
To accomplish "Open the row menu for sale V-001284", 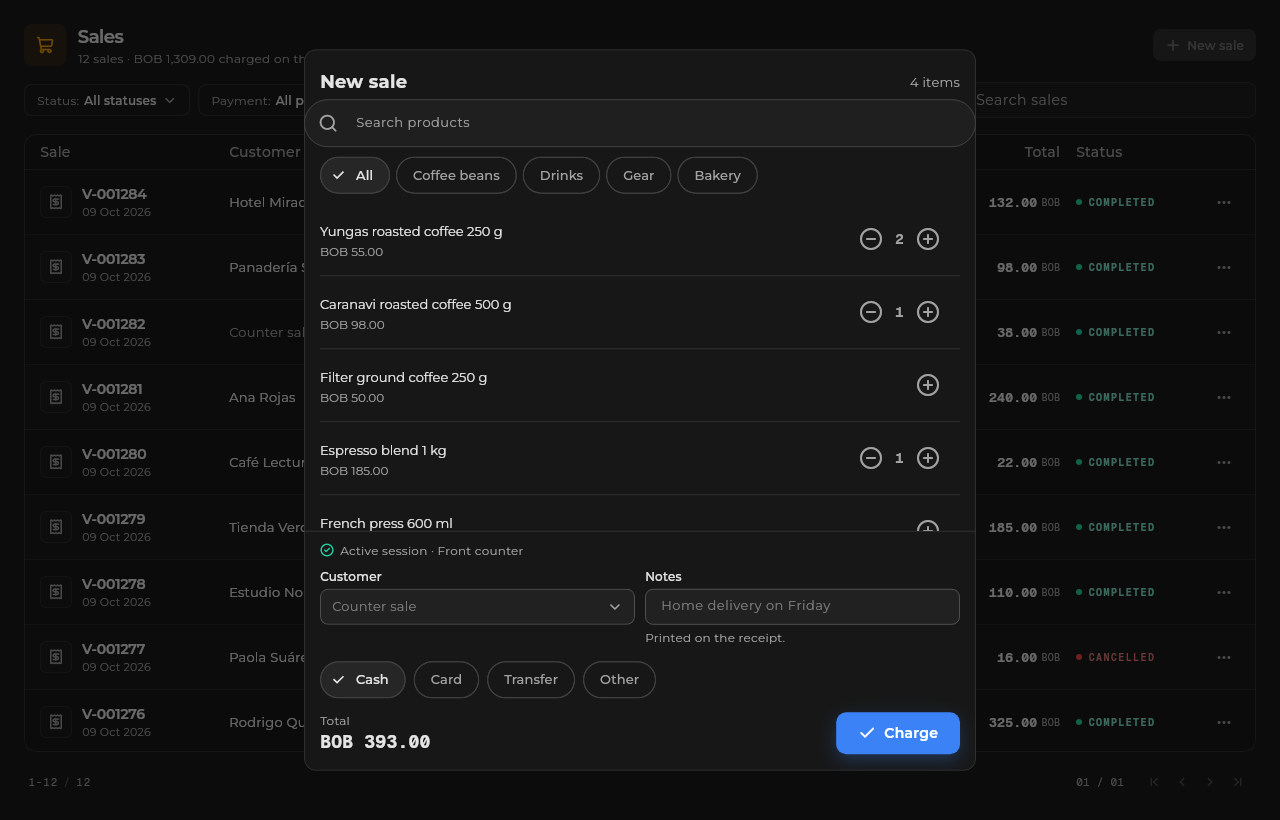I will pos(1224,202).
